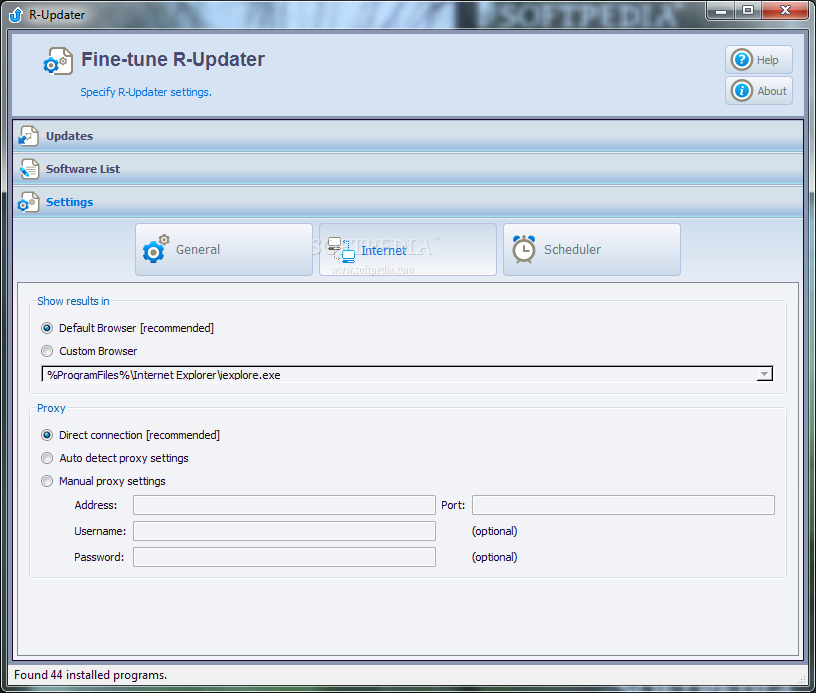Select Manual proxy settings radio button
816x693 pixels.
tap(47, 481)
